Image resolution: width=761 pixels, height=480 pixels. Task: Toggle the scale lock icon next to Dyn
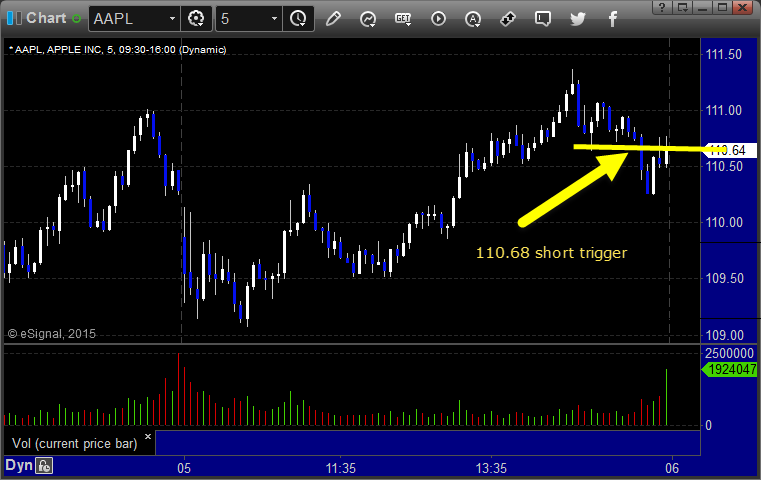[44, 466]
